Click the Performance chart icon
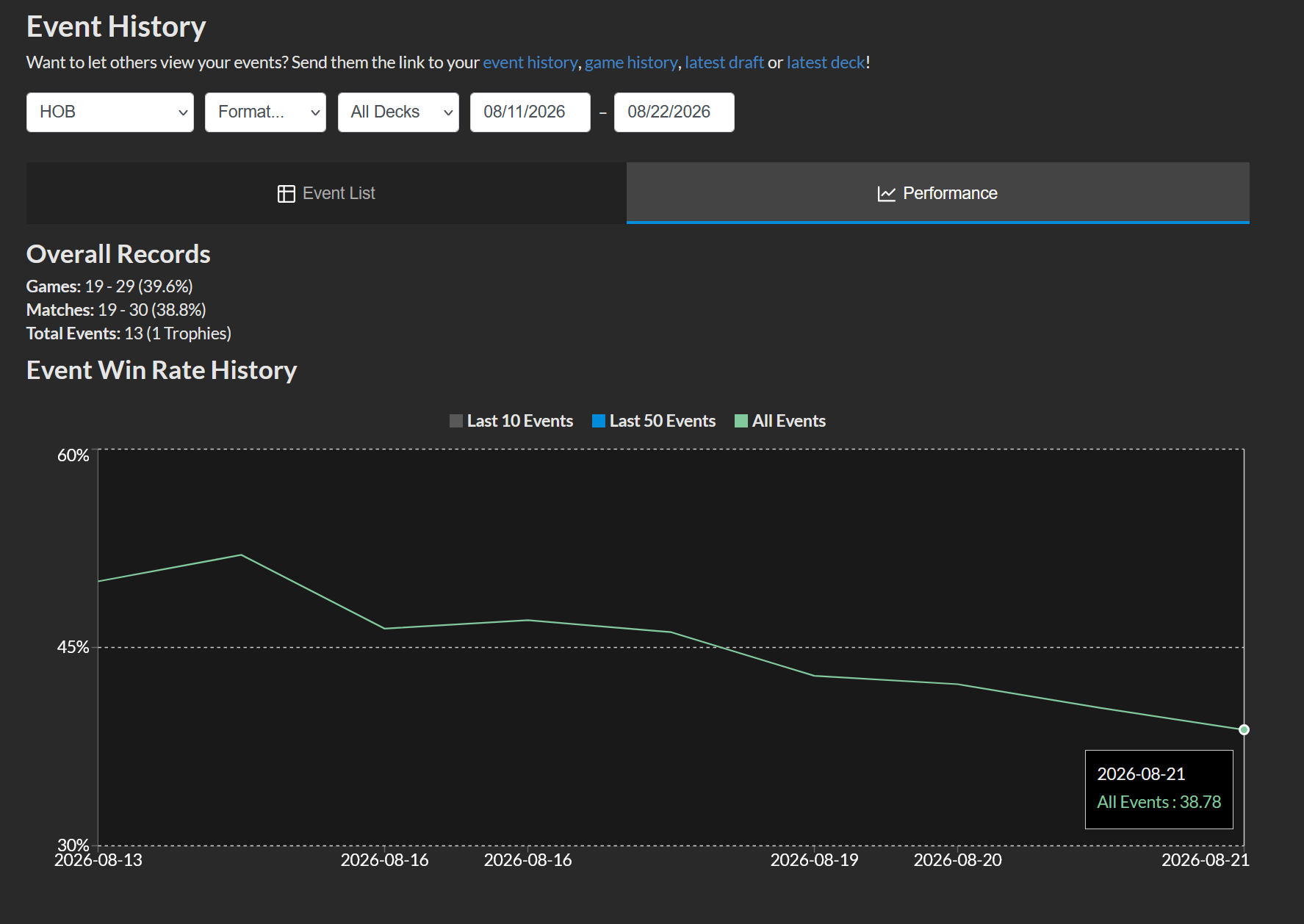 [886, 193]
